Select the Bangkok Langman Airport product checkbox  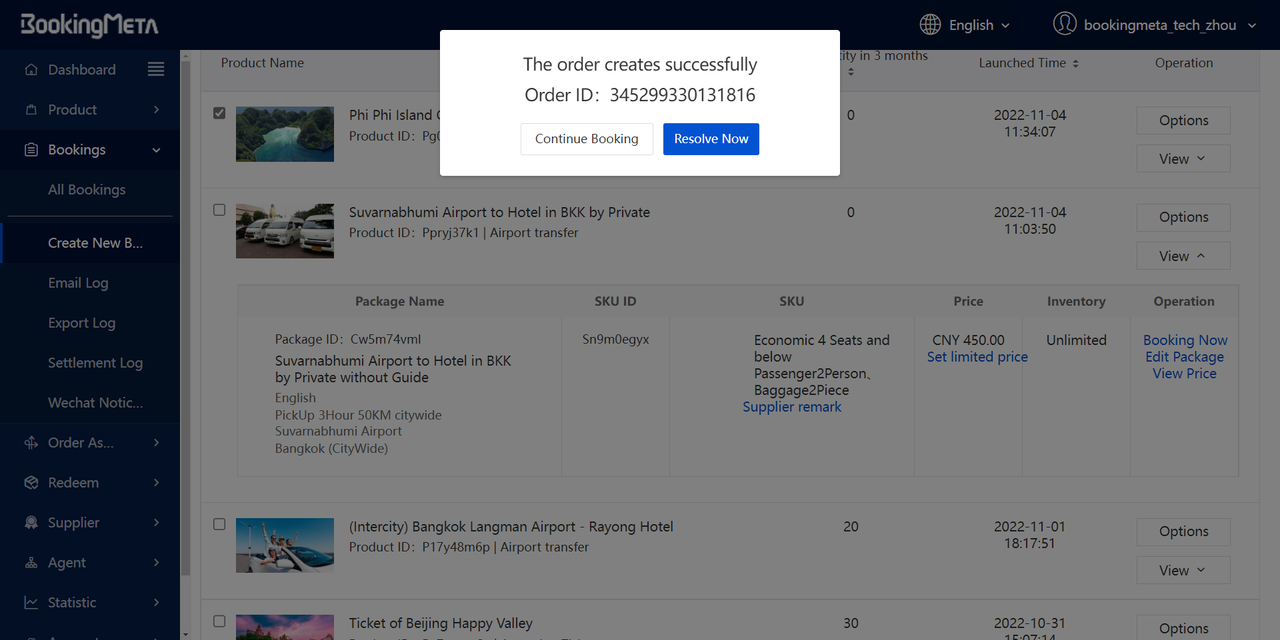click(220, 525)
